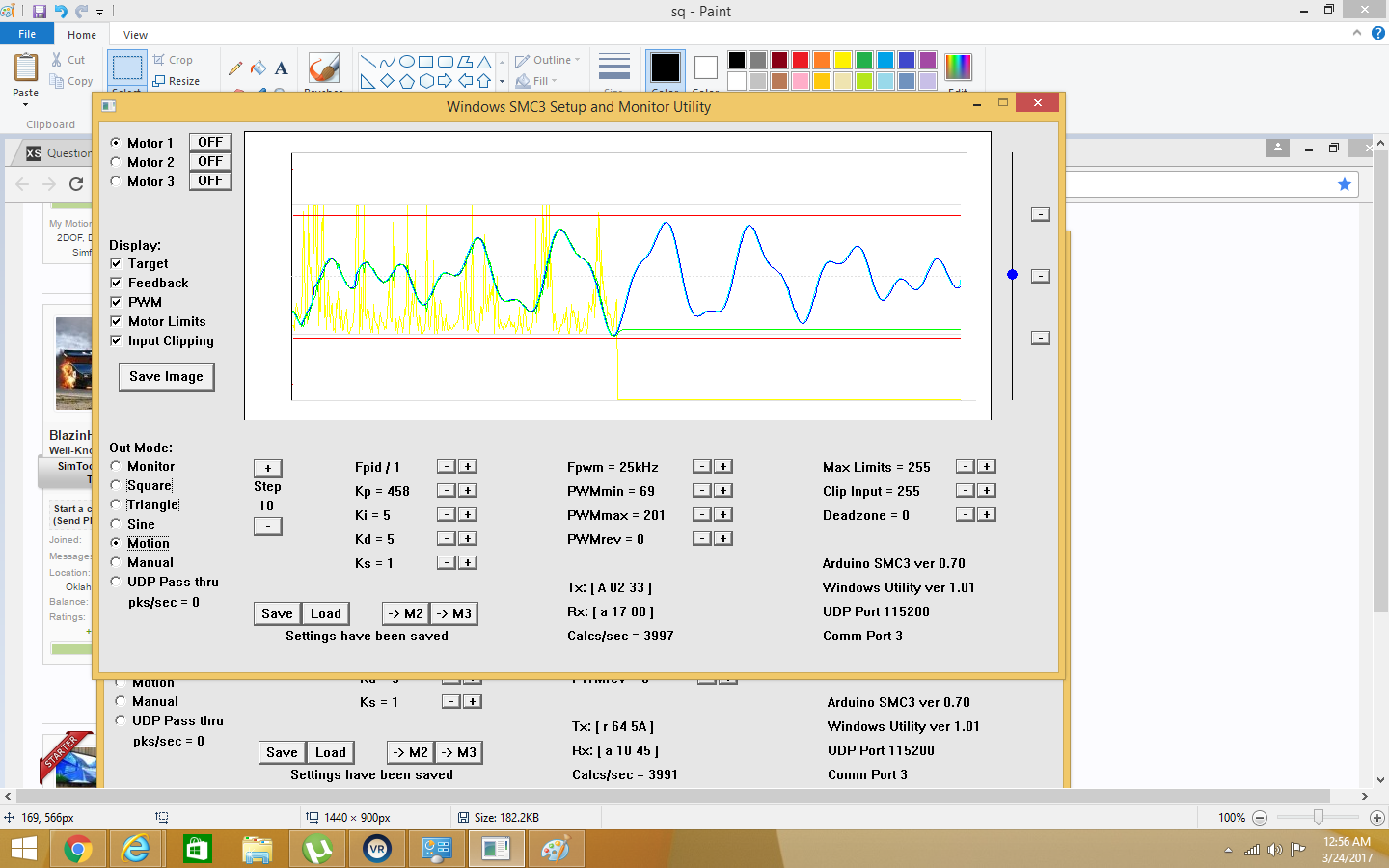The width and height of the screenshot is (1389, 868).
Task: Pick the red color swatch in palette
Action: [800, 60]
